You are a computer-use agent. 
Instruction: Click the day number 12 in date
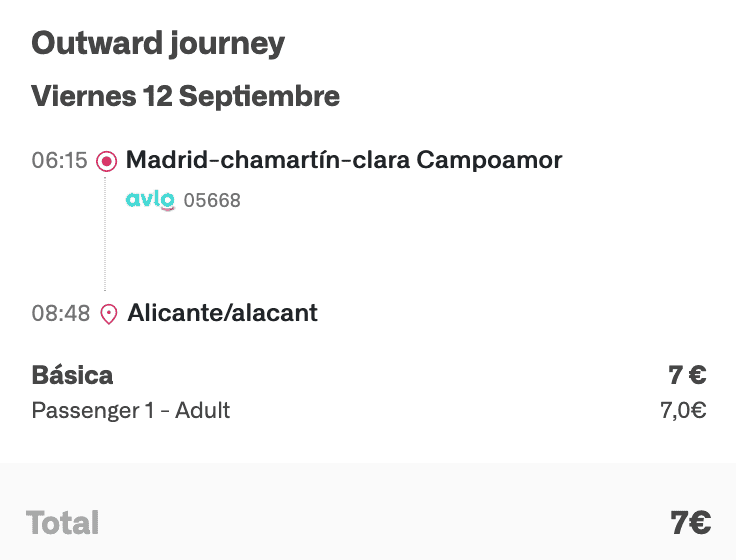[158, 97]
